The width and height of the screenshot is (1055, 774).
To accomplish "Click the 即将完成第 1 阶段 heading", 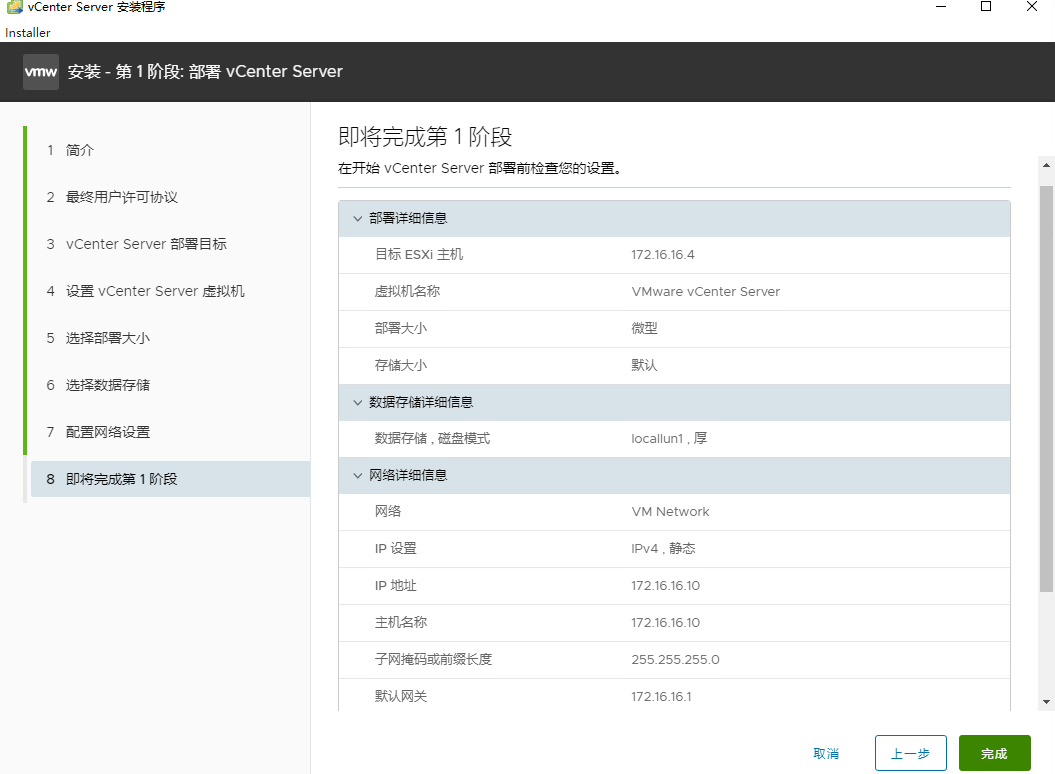I will [x=425, y=137].
